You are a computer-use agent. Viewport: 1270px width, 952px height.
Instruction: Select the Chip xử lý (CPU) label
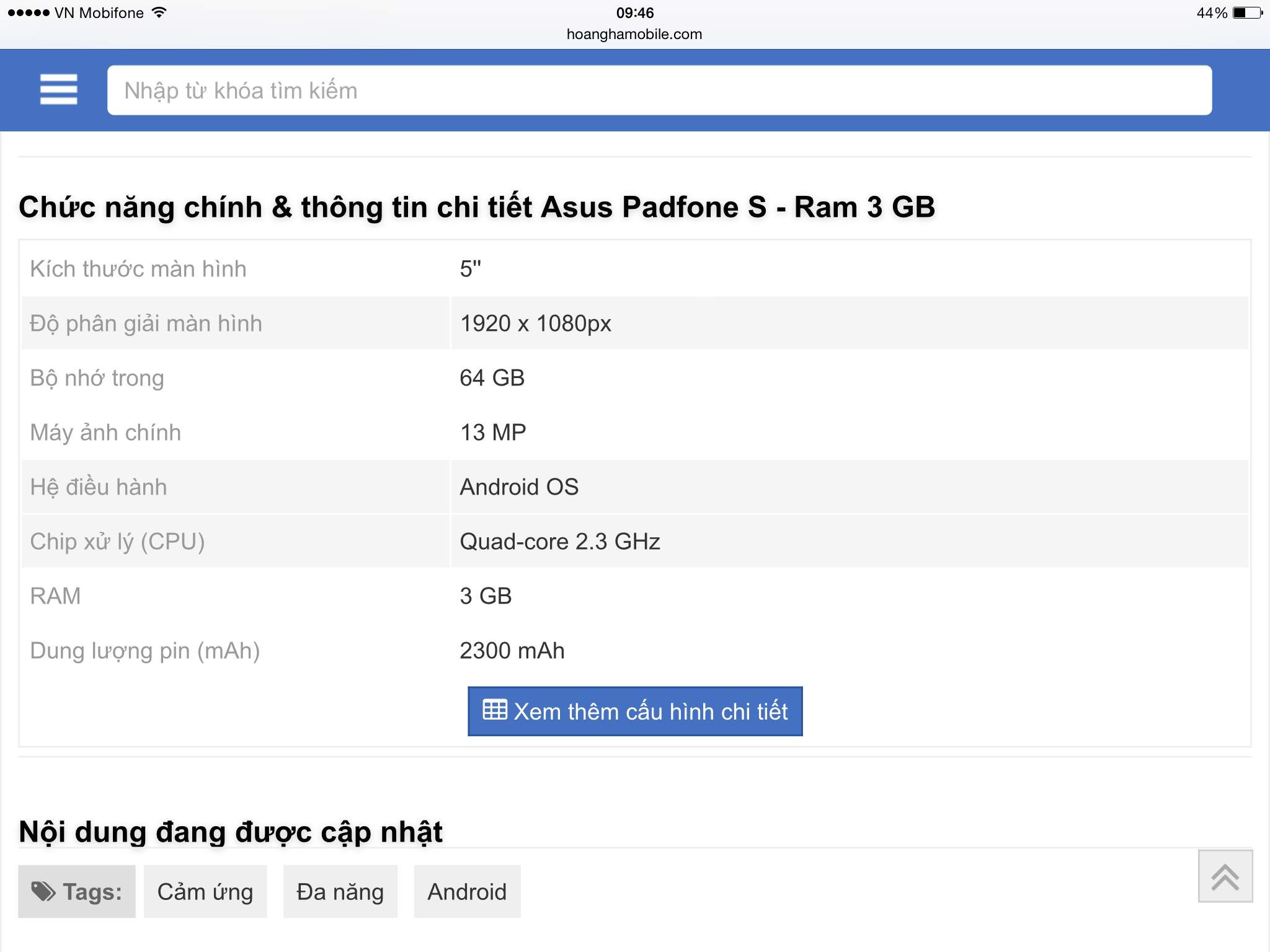tap(117, 542)
